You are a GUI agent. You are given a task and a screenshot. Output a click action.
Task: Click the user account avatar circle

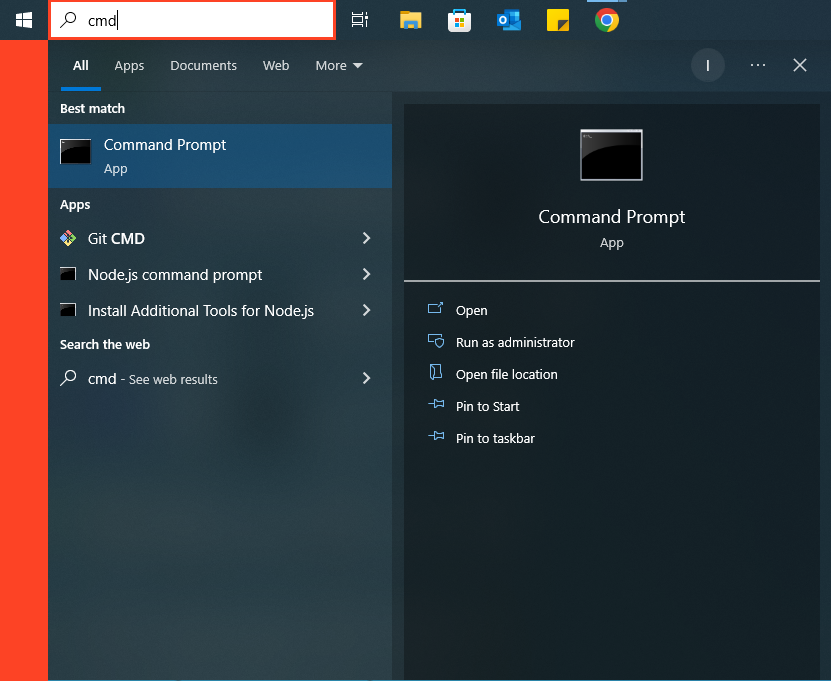[708, 65]
